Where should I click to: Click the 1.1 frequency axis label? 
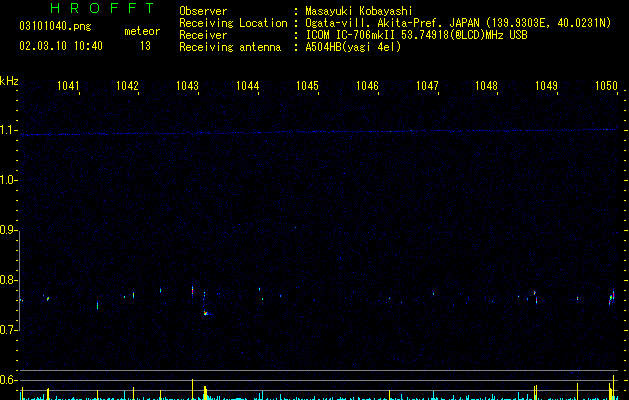click(8, 130)
